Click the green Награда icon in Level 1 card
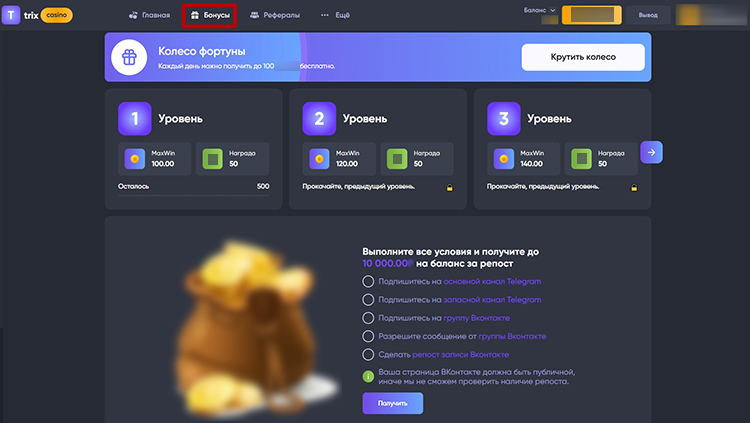 [x=212, y=159]
